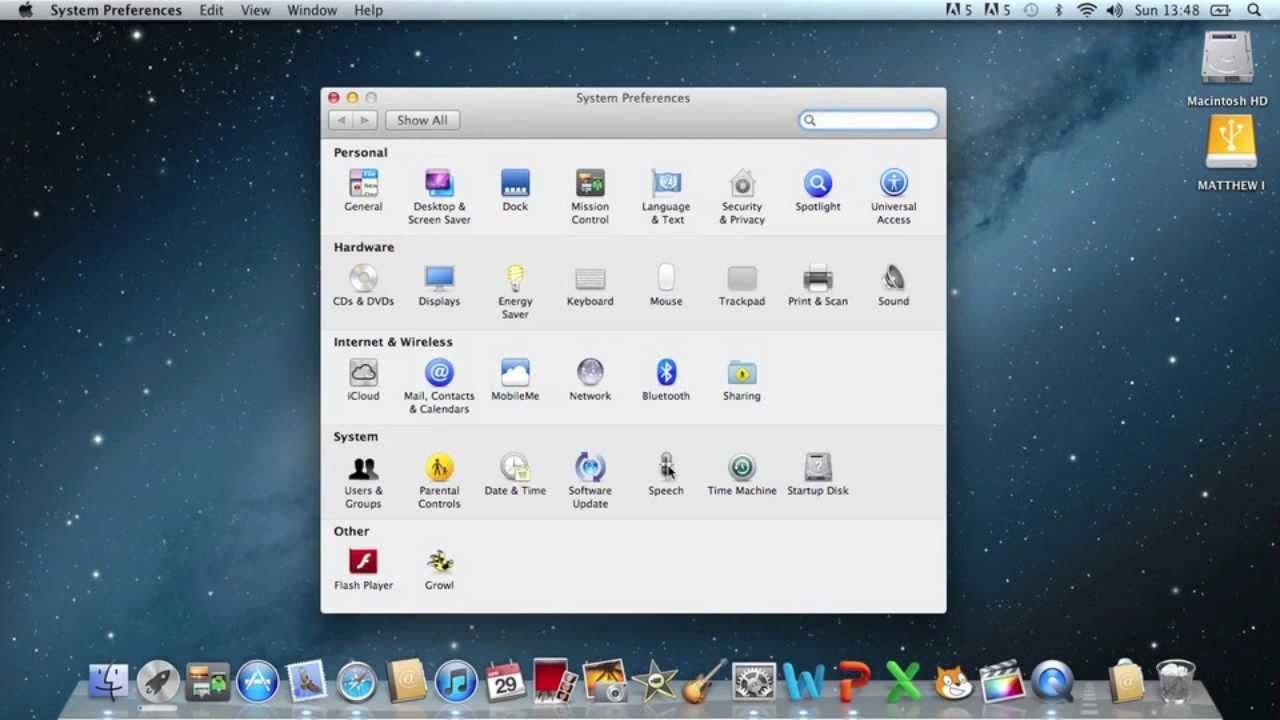Open the Edit menu

click(x=211, y=10)
